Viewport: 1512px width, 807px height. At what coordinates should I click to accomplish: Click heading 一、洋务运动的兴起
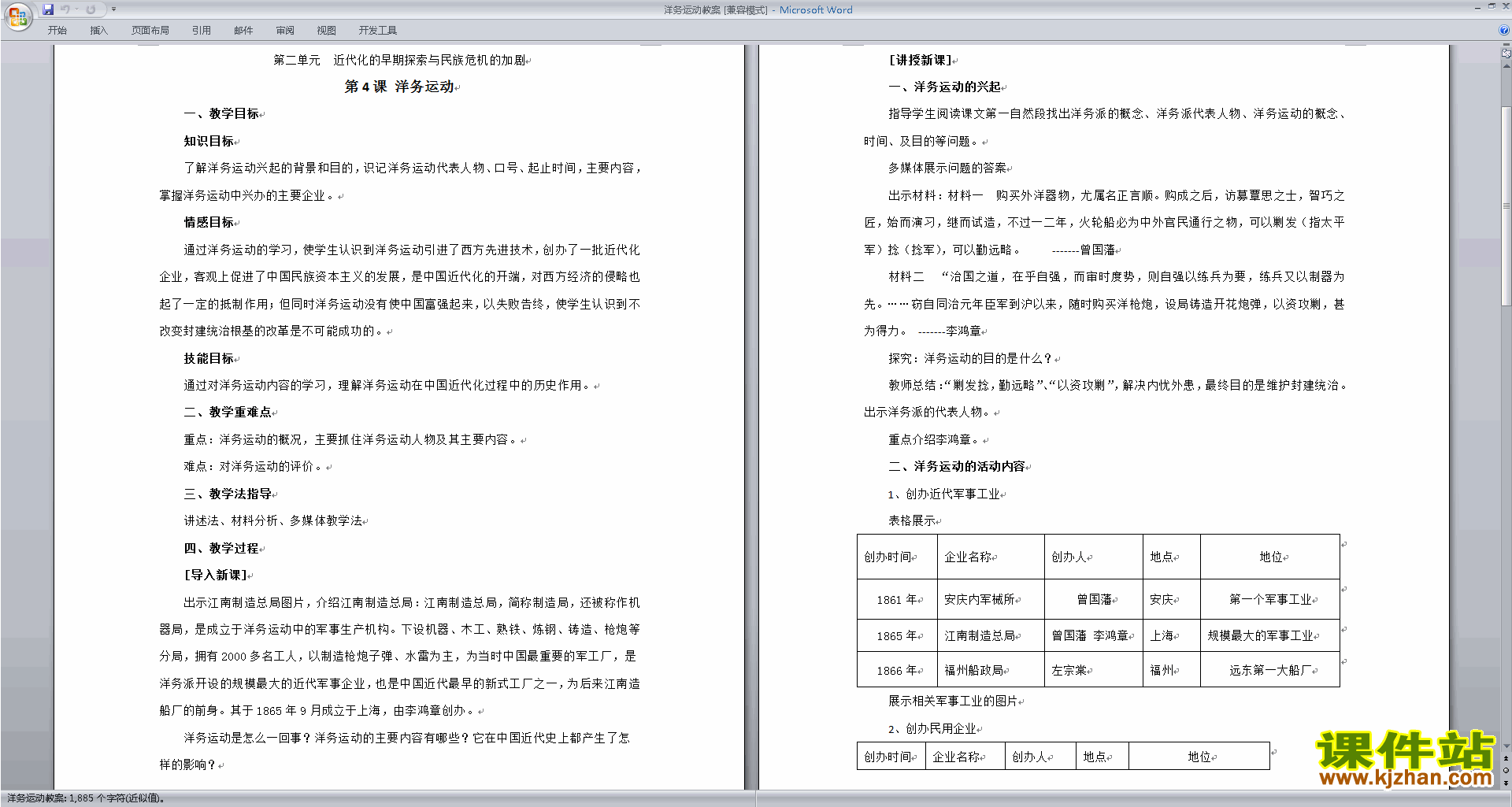tap(944, 87)
